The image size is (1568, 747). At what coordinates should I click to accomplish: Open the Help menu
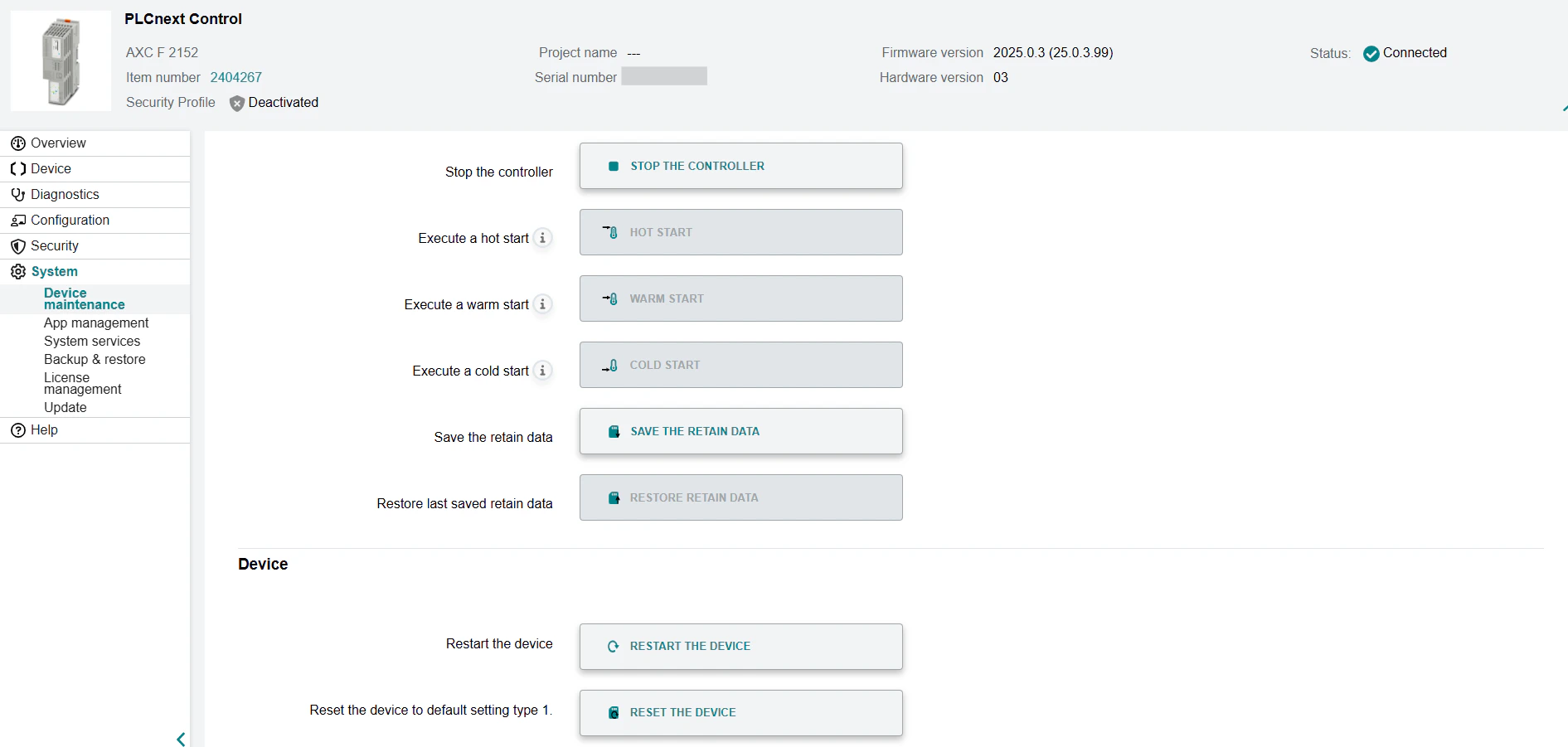coord(95,430)
